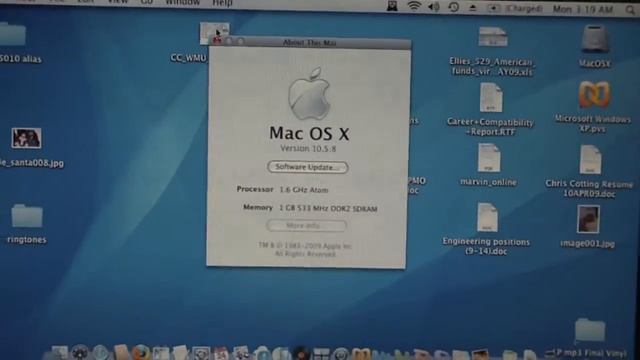Open the Help menu
The height and width of the screenshot is (360, 640).
(222, 3)
